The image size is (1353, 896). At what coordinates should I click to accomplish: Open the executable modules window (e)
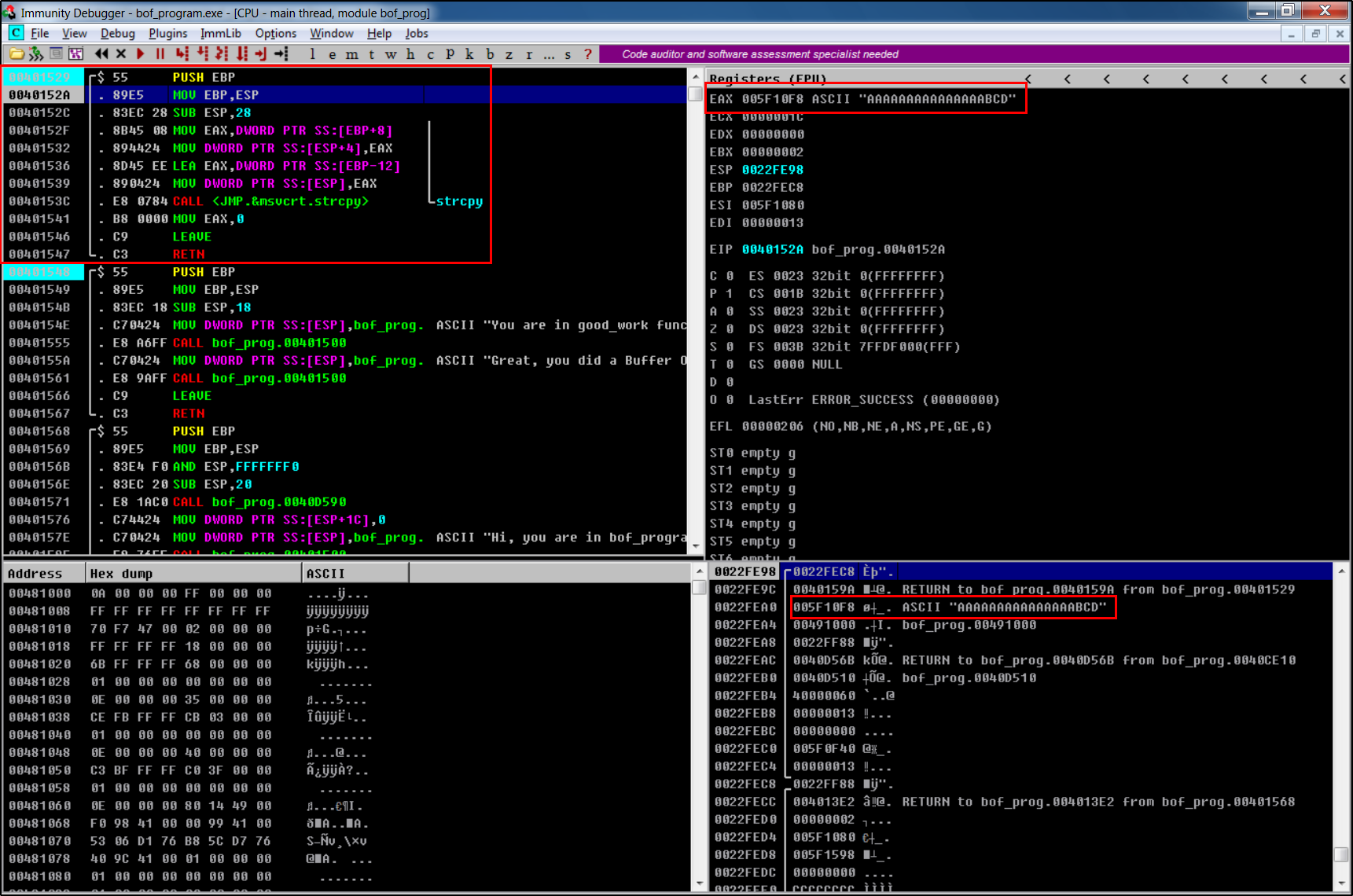332,54
